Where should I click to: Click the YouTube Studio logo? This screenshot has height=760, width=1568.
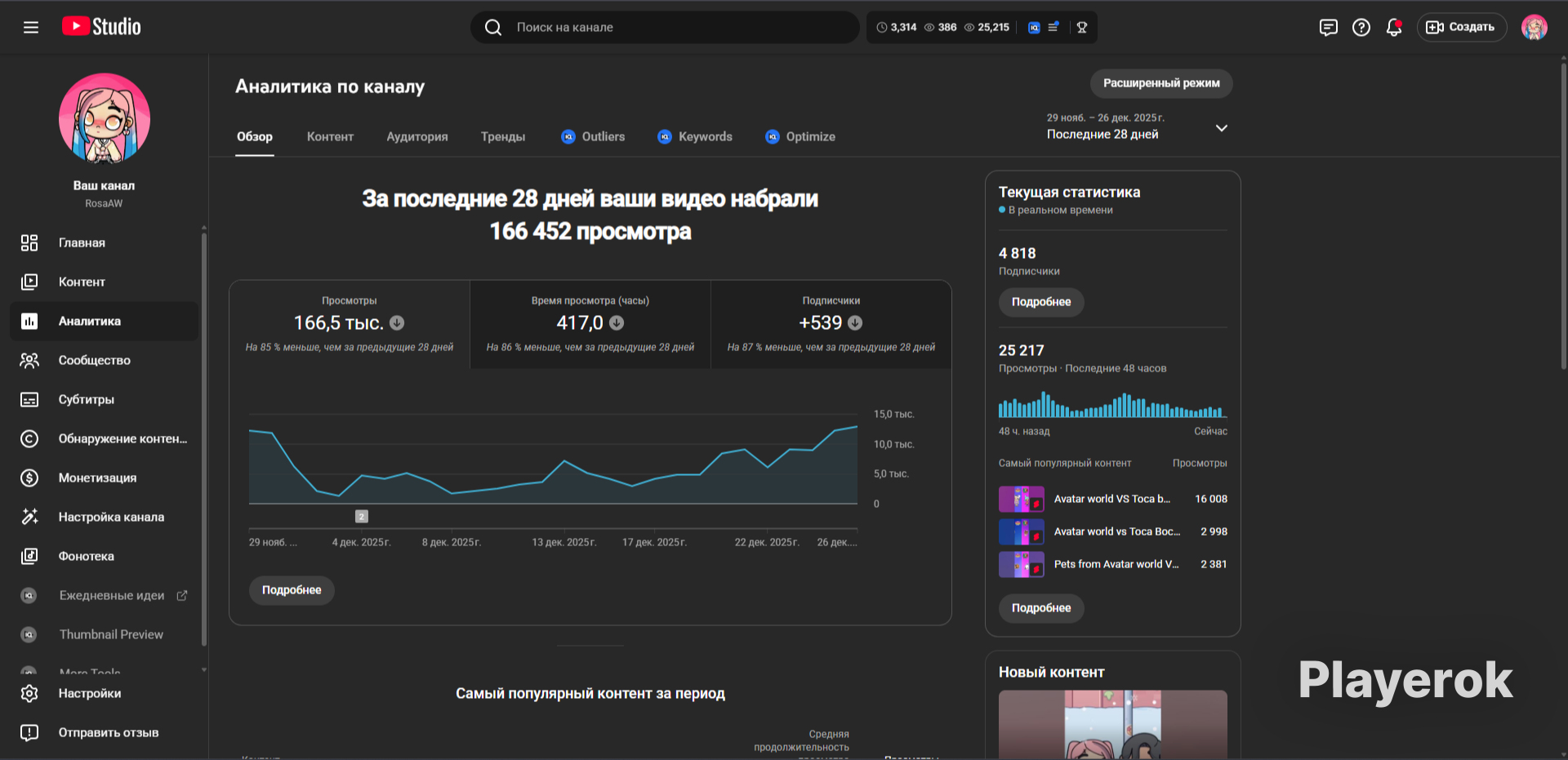pos(101,27)
